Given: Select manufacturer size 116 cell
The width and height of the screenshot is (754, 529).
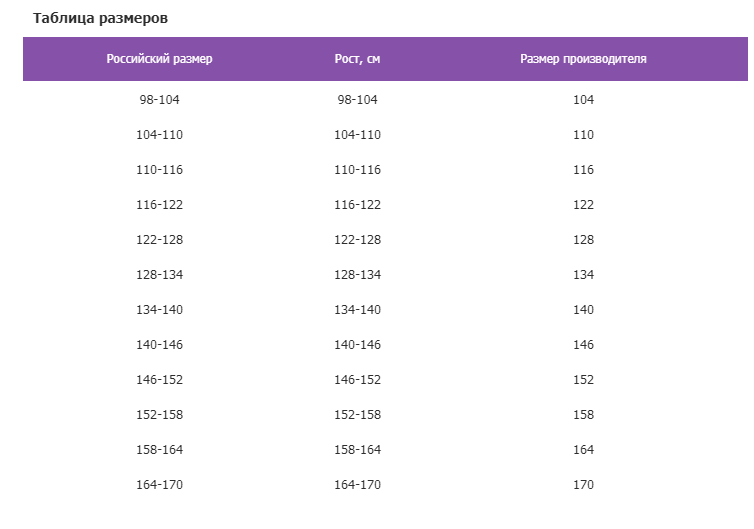Looking at the screenshot, I should coord(583,170).
